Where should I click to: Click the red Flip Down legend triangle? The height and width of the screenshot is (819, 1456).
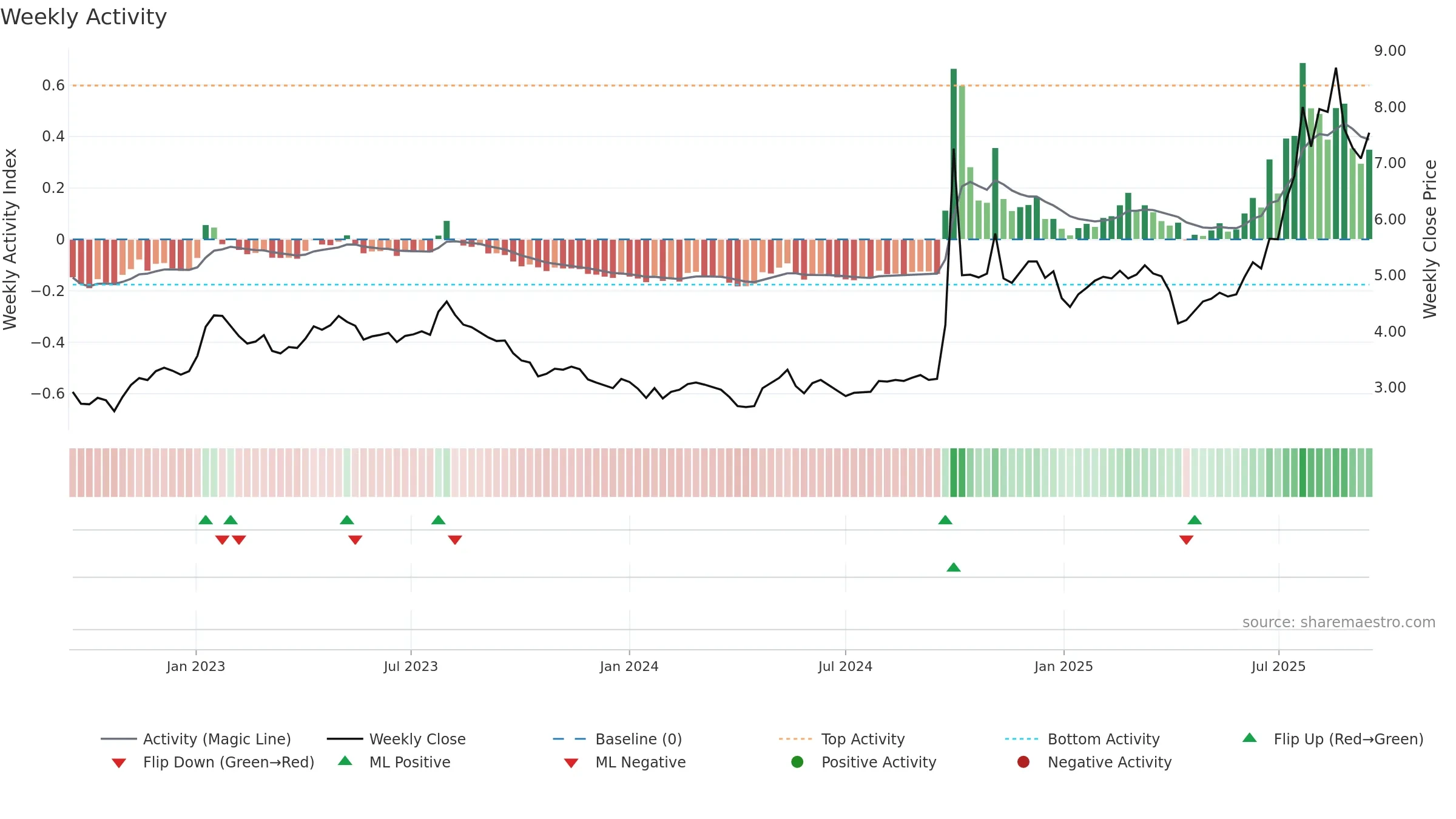tap(119, 763)
